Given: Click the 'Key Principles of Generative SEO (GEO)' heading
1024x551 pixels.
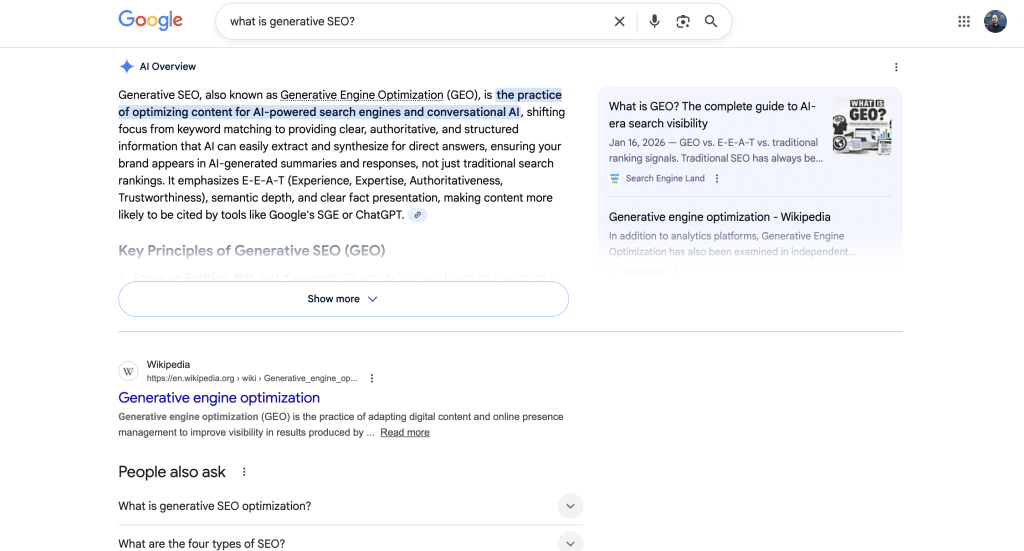Looking at the screenshot, I should pyautogui.click(x=251, y=251).
